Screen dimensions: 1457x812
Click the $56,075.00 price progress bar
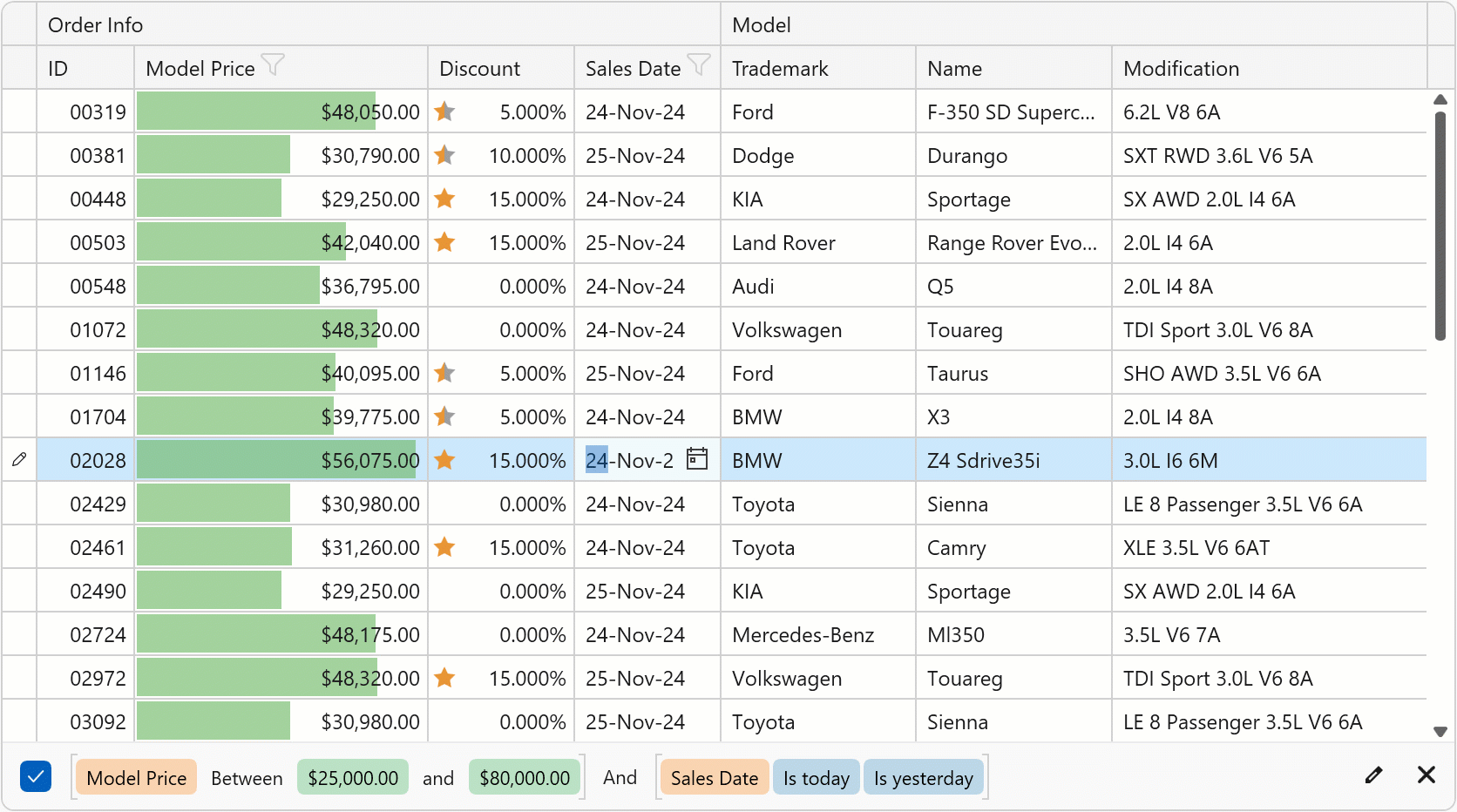pos(279,459)
